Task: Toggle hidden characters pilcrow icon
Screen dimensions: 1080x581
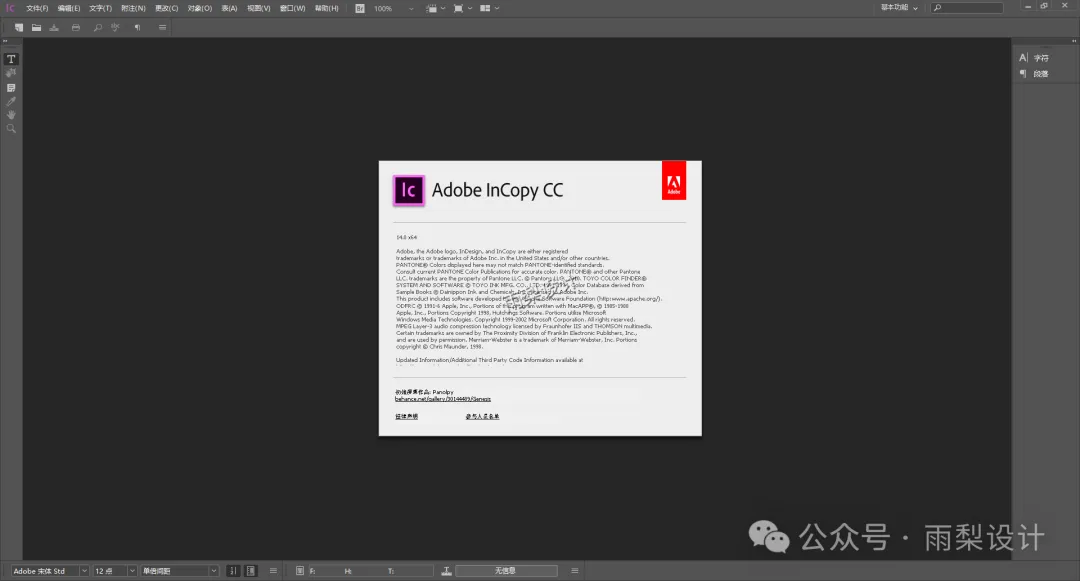Action: click(x=137, y=28)
